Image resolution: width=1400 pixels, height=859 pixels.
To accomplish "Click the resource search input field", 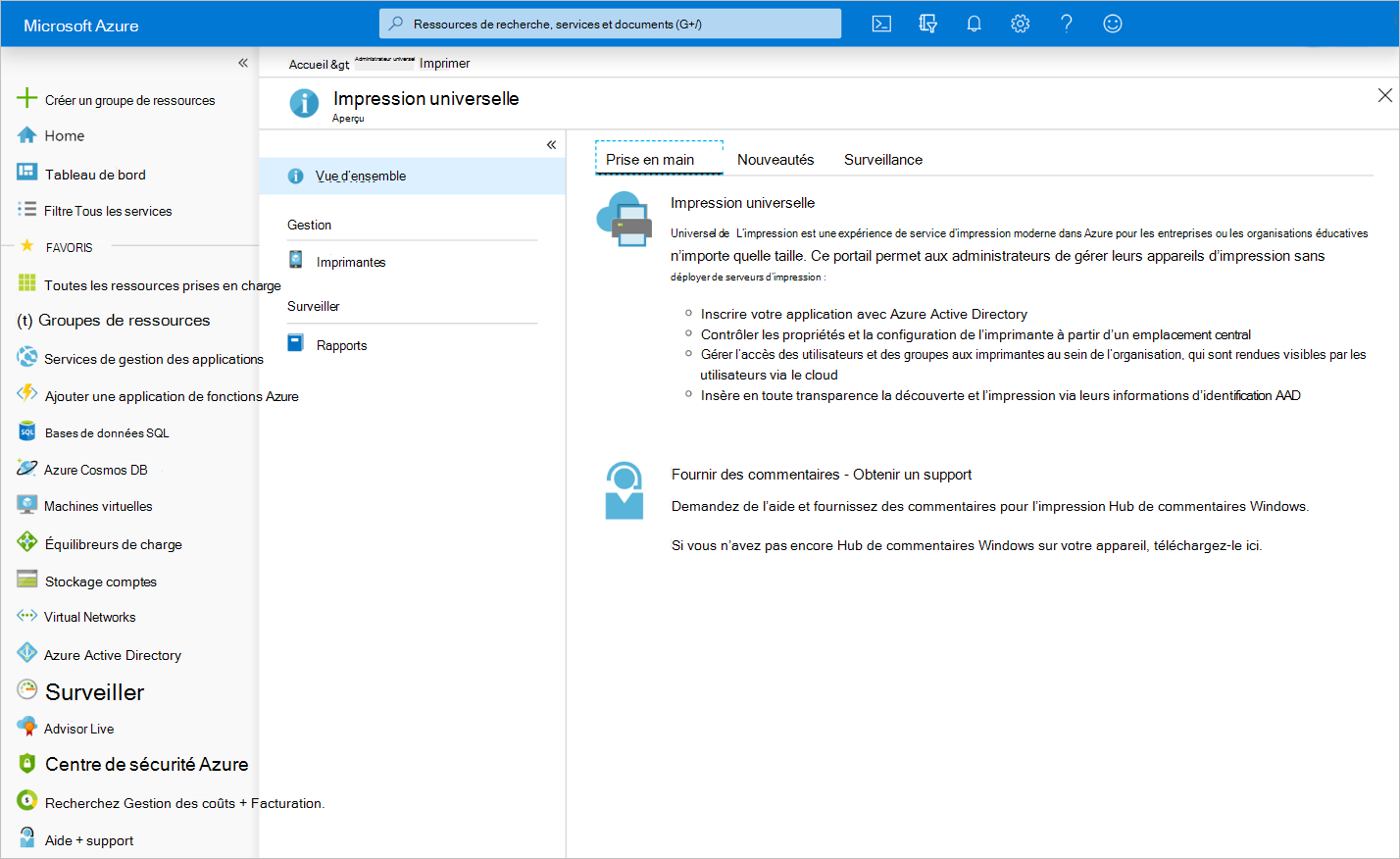I will pyautogui.click(x=610, y=23).
